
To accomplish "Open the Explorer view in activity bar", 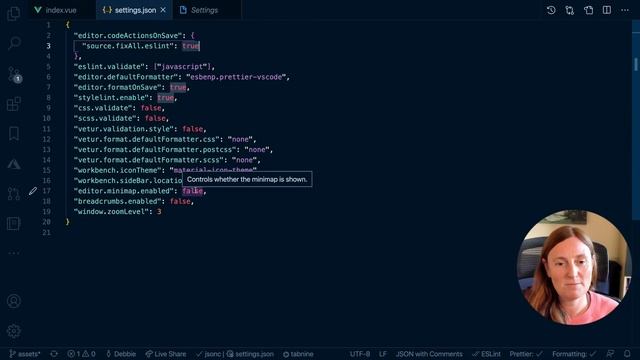I will pos(13,13).
